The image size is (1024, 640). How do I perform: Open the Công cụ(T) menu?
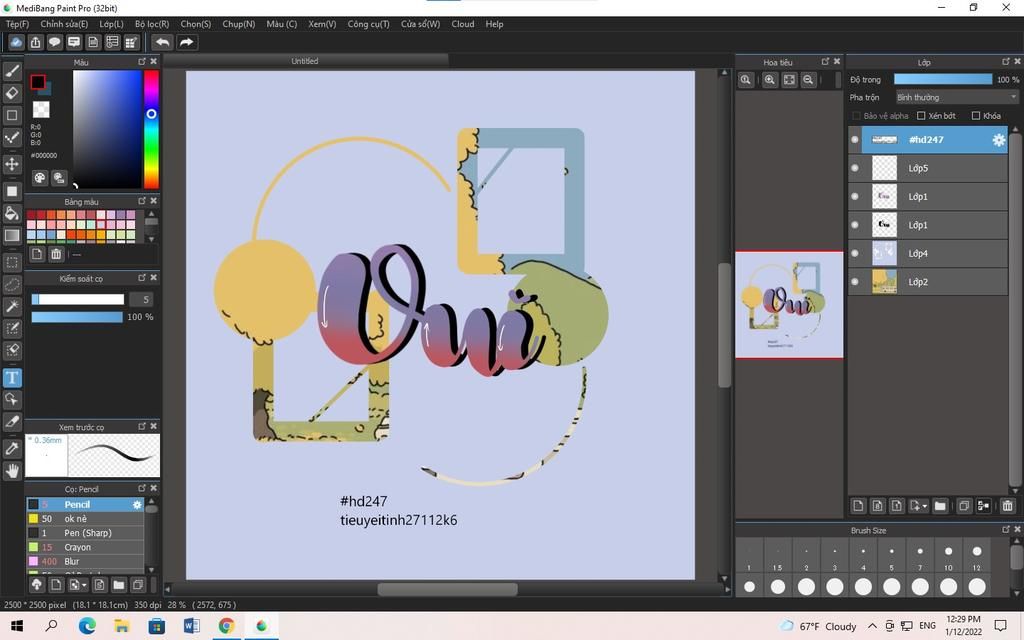coord(368,24)
